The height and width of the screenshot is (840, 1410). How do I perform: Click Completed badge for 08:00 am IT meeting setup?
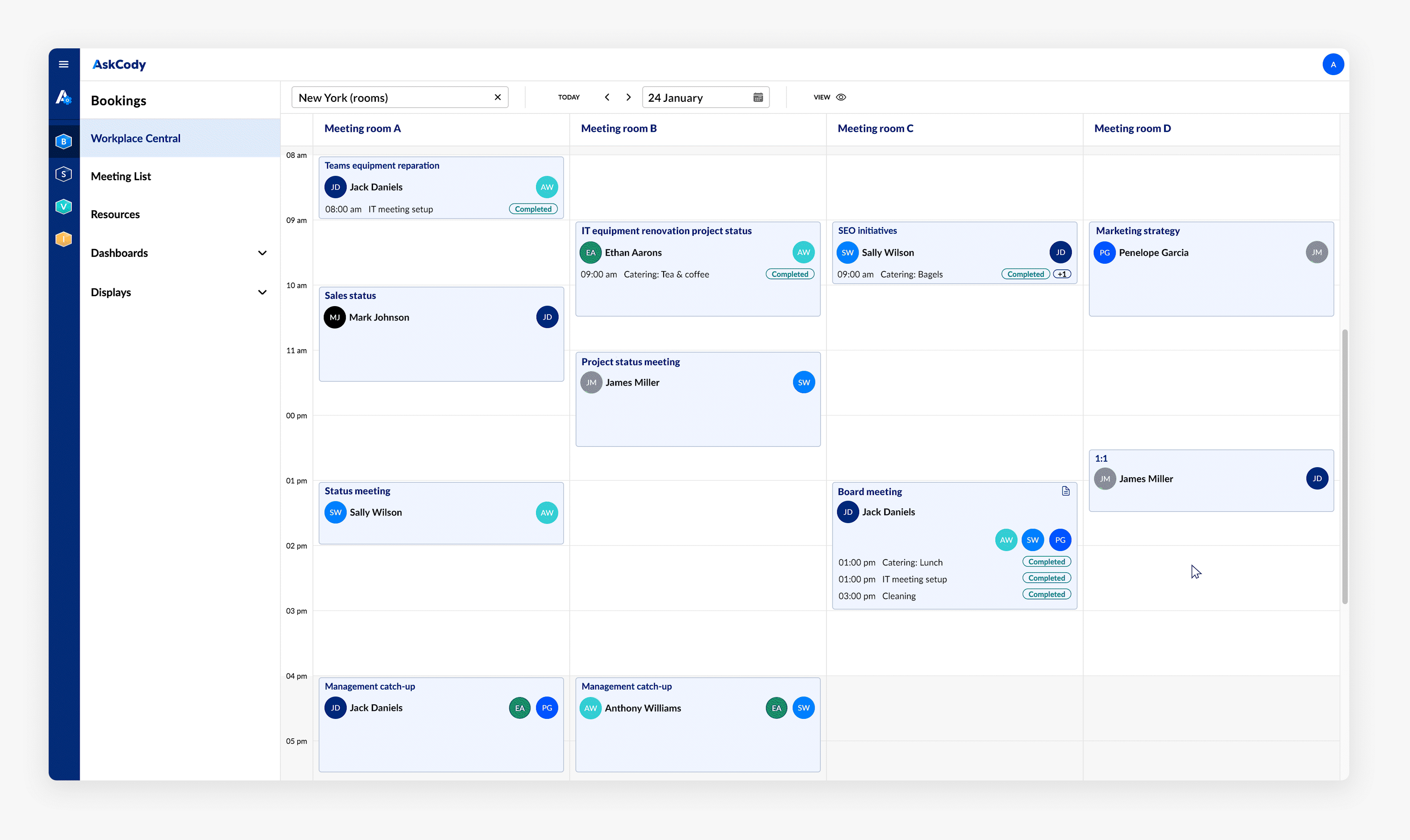pos(533,209)
